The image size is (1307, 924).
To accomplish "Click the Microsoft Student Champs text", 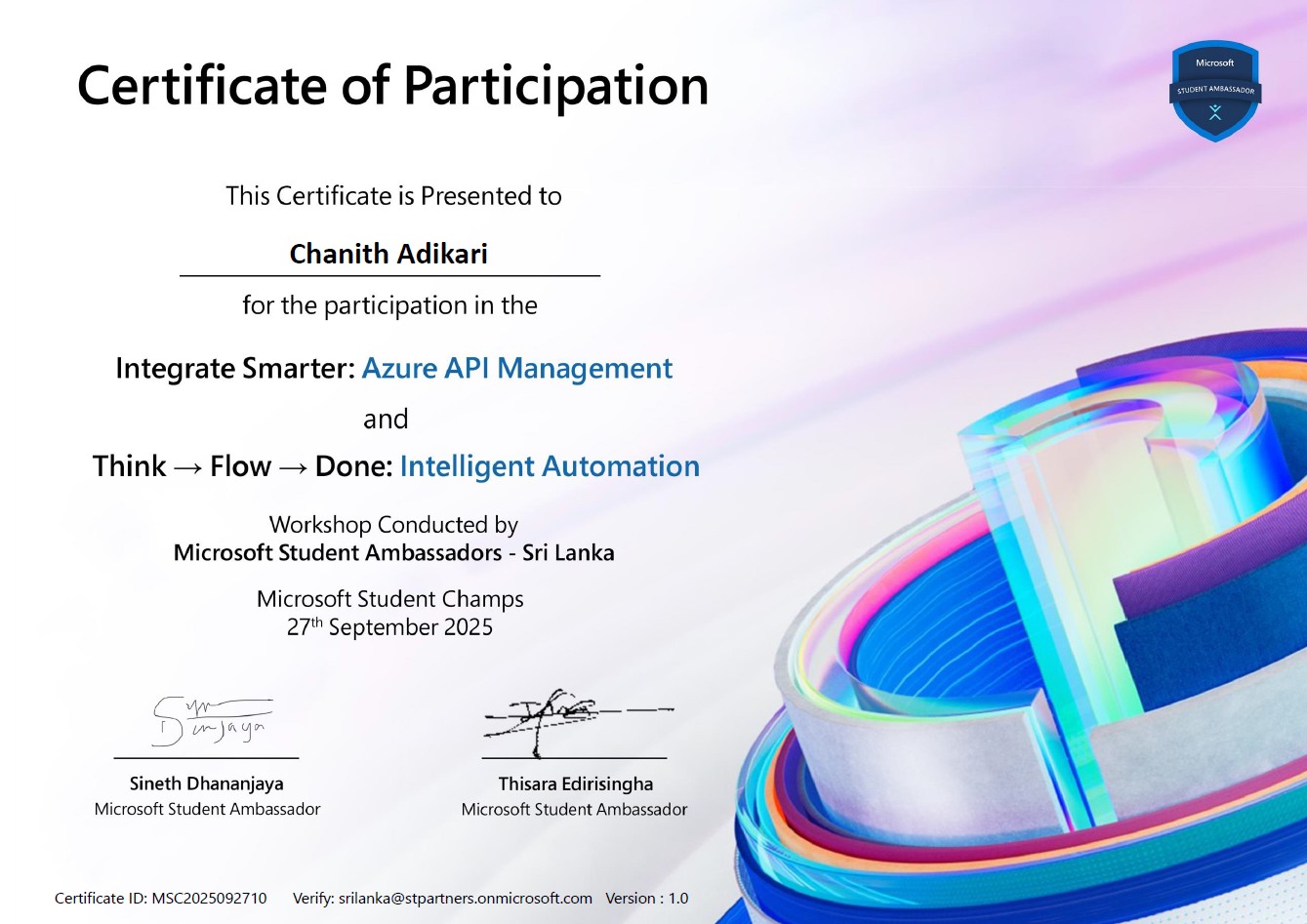I will pyautogui.click(x=389, y=599).
